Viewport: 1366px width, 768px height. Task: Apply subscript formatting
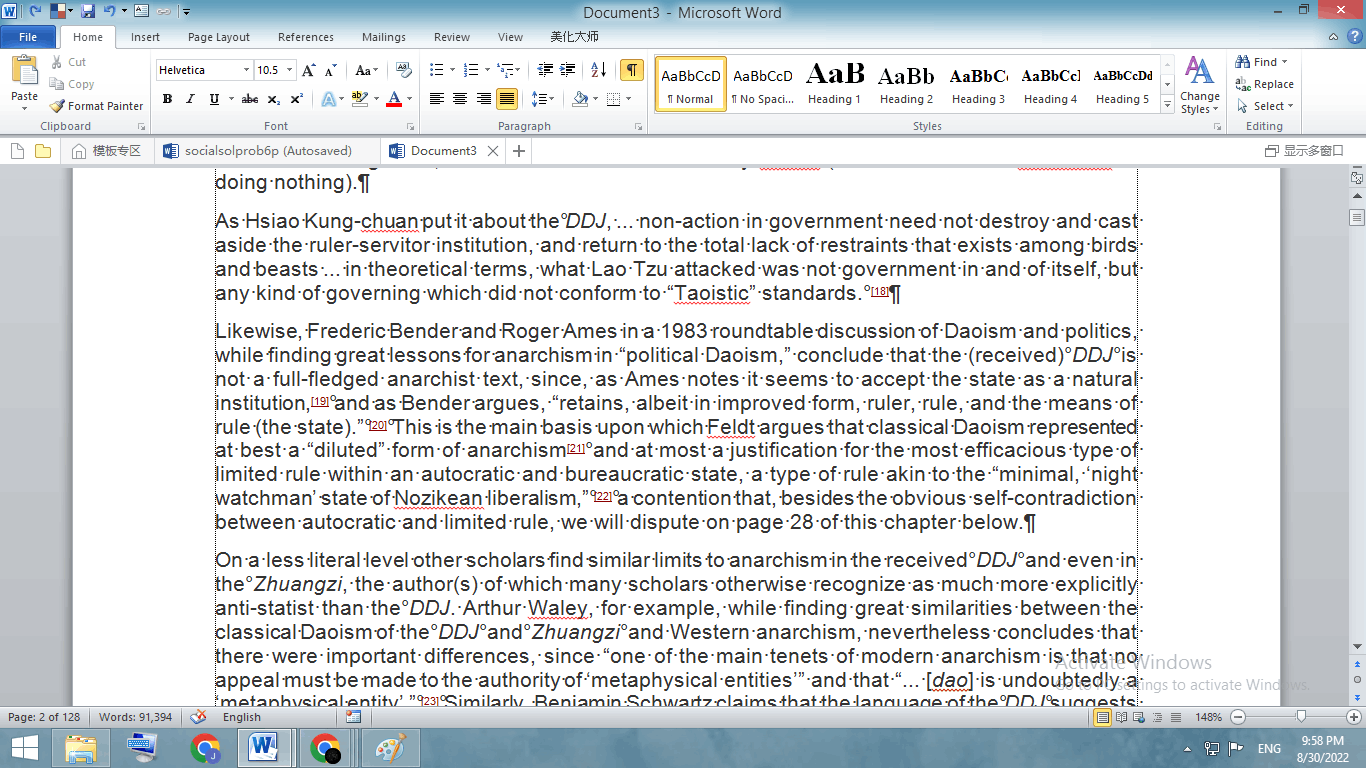tap(274, 99)
